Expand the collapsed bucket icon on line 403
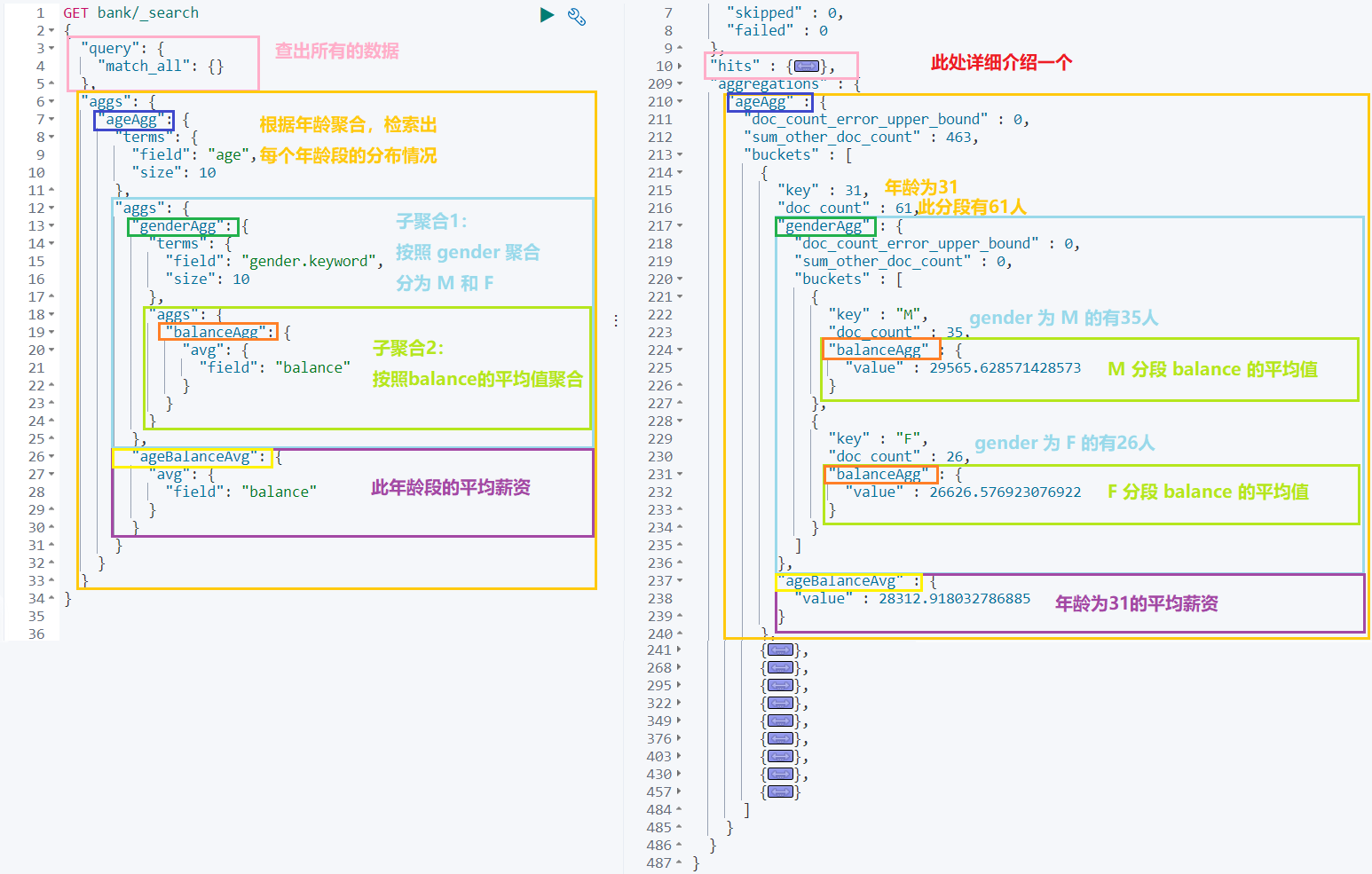This screenshot has width=1372, height=874. [780, 755]
